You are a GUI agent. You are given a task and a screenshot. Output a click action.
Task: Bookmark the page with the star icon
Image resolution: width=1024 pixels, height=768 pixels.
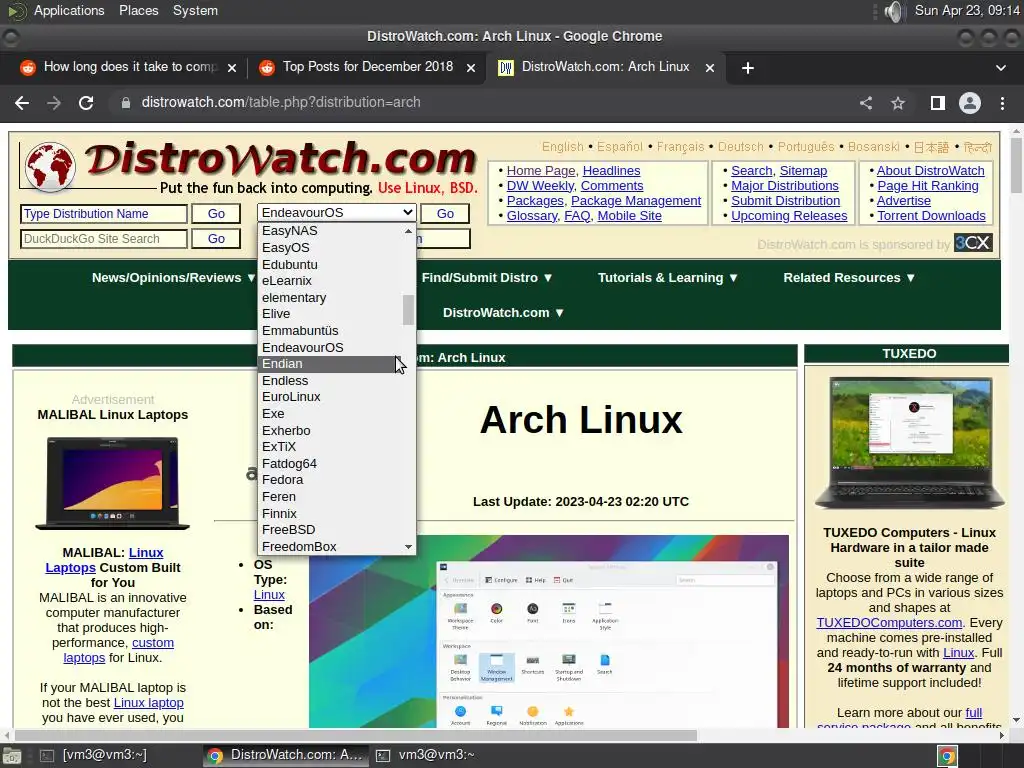coord(898,103)
